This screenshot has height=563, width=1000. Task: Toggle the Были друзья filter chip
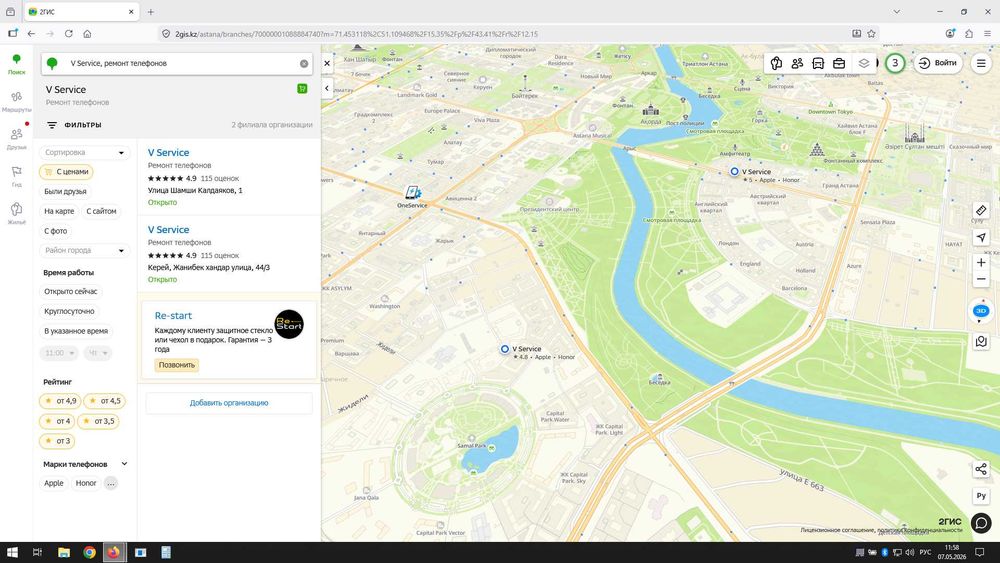pyautogui.click(x=65, y=192)
